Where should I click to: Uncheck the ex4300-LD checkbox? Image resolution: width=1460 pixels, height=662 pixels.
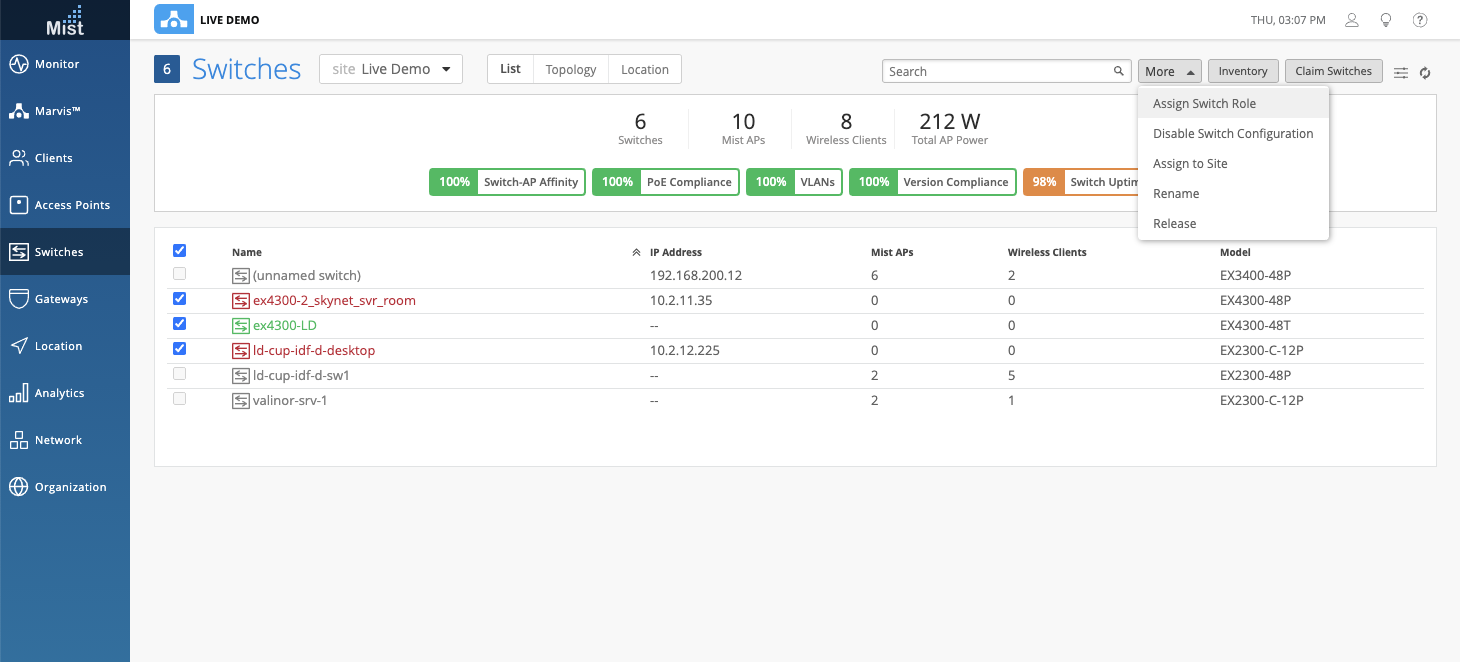point(180,324)
